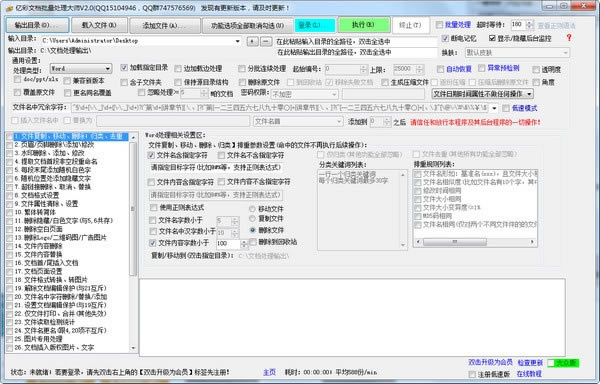Open the input directory path dropdown
The width and height of the screenshot is (600, 384).
click(x=238, y=41)
